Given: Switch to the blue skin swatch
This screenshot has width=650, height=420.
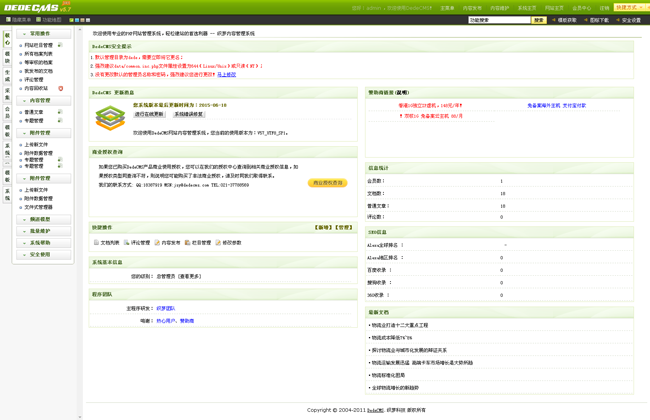Looking at the screenshot, I should pos(77,20).
